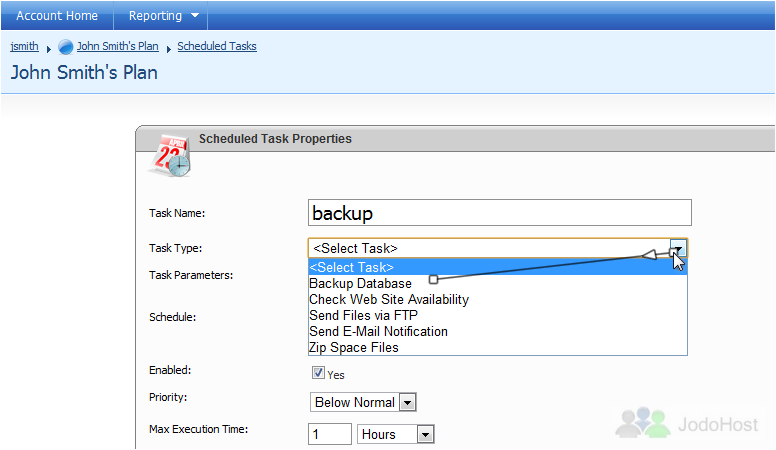Click the Task Name field containing backup
This screenshot has height=450, width=776.
click(499, 213)
